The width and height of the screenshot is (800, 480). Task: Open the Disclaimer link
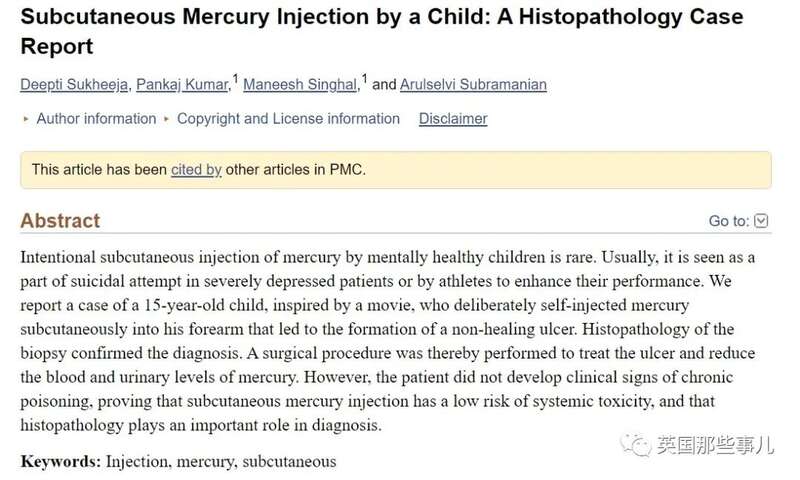453,119
